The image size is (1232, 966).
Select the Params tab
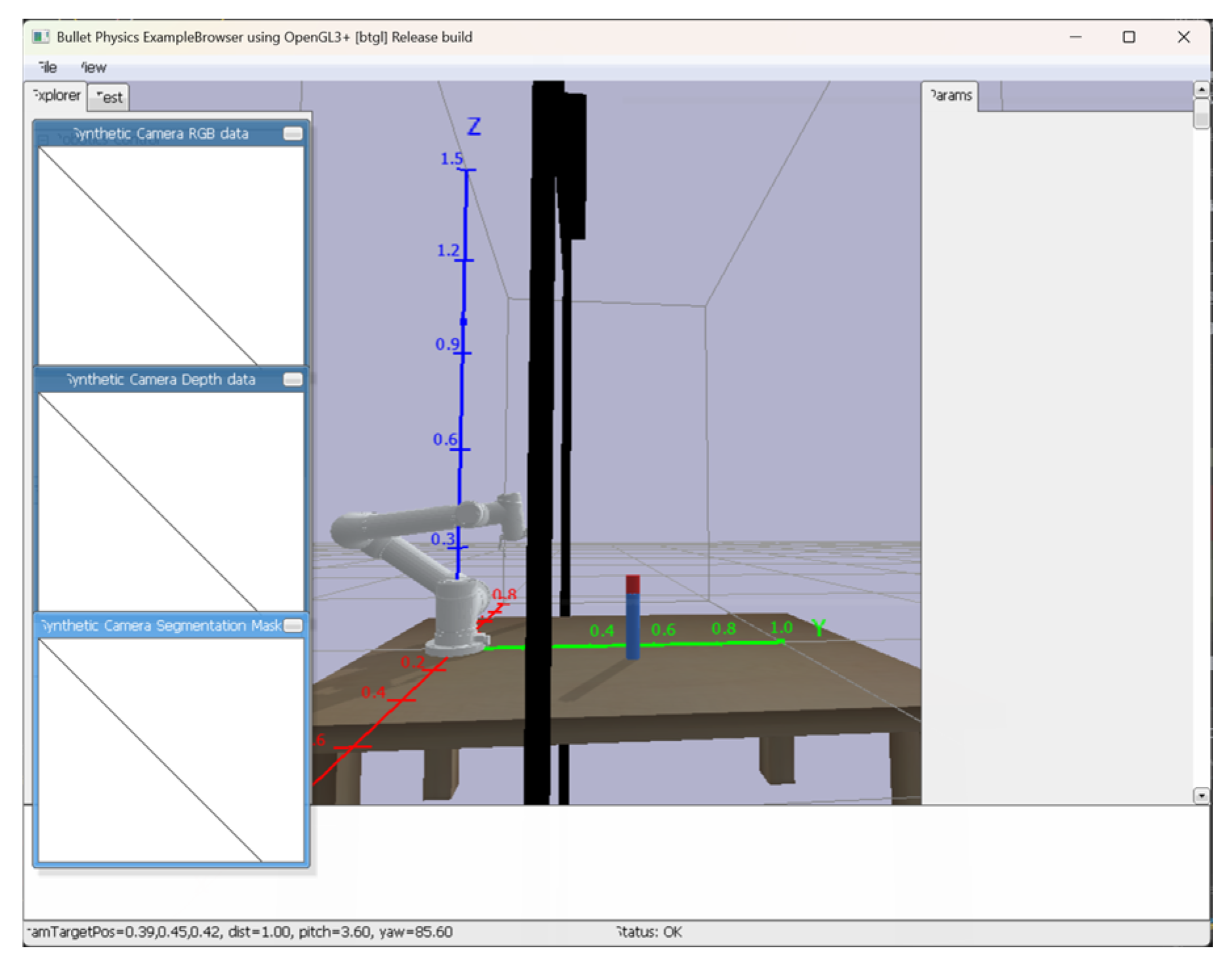pyautogui.click(x=950, y=96)
